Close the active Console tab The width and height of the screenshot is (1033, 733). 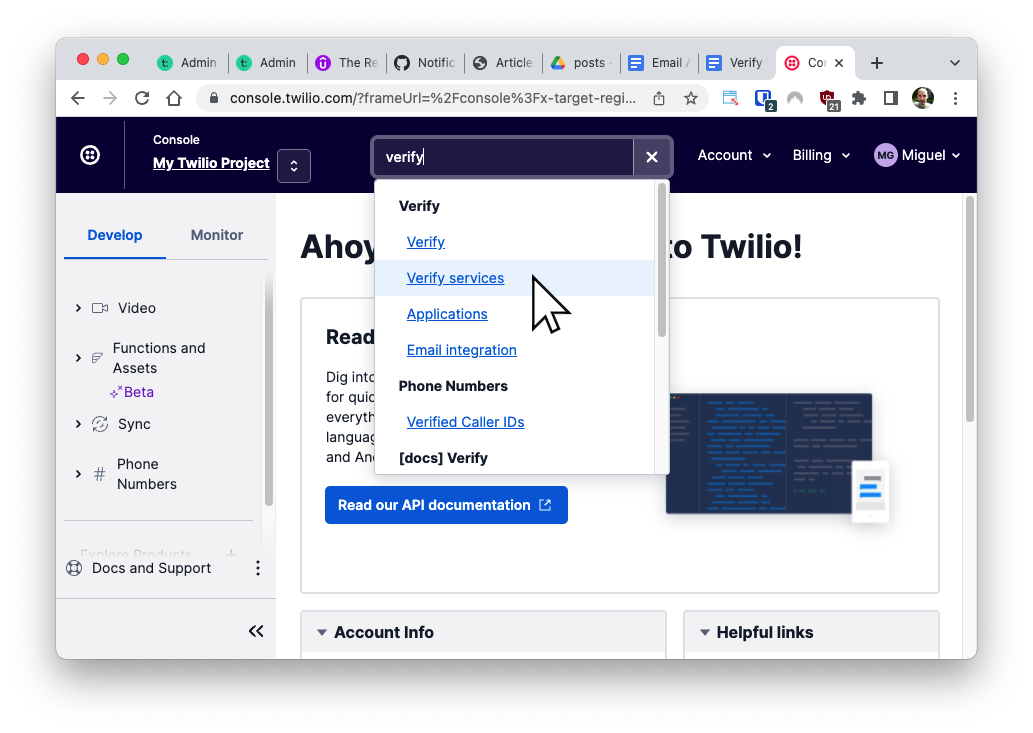coord(839,63)
